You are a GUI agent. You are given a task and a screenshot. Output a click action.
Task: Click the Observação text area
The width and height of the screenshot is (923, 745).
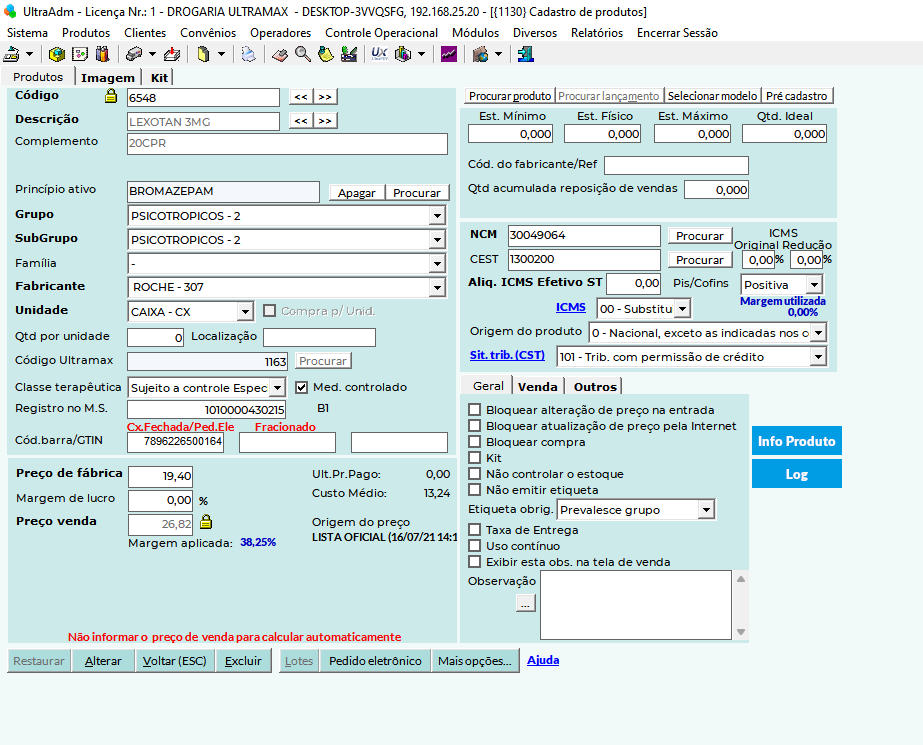(x=636, y=605)
